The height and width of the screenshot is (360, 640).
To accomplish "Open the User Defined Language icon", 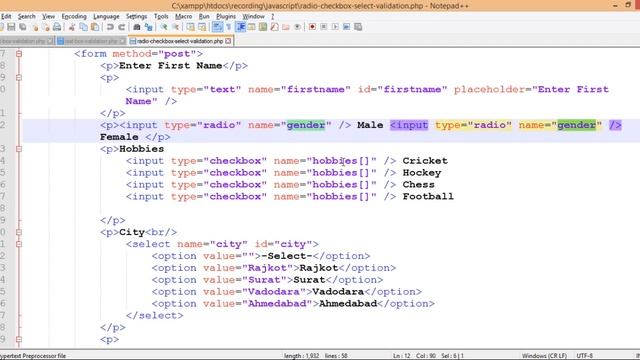I will pyautogui.click(x=251, y=27).
